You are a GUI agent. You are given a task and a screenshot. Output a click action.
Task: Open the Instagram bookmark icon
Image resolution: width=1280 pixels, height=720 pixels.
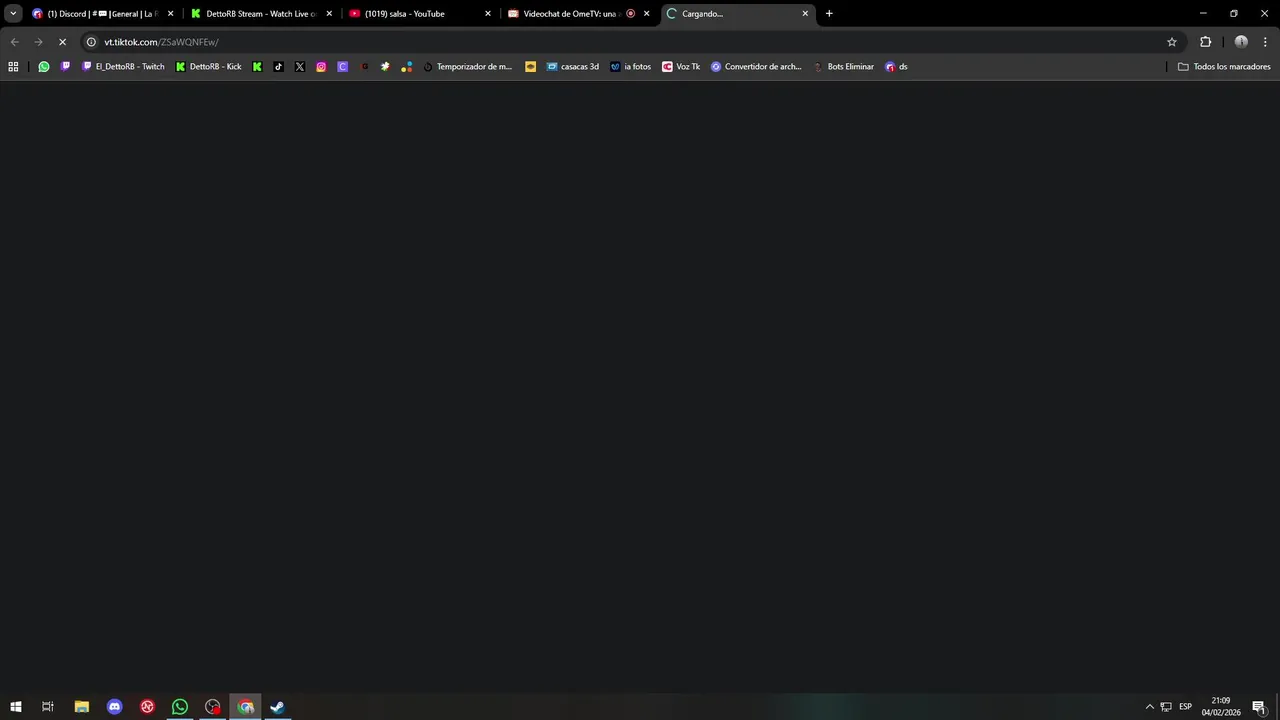(x=321, y=67)
